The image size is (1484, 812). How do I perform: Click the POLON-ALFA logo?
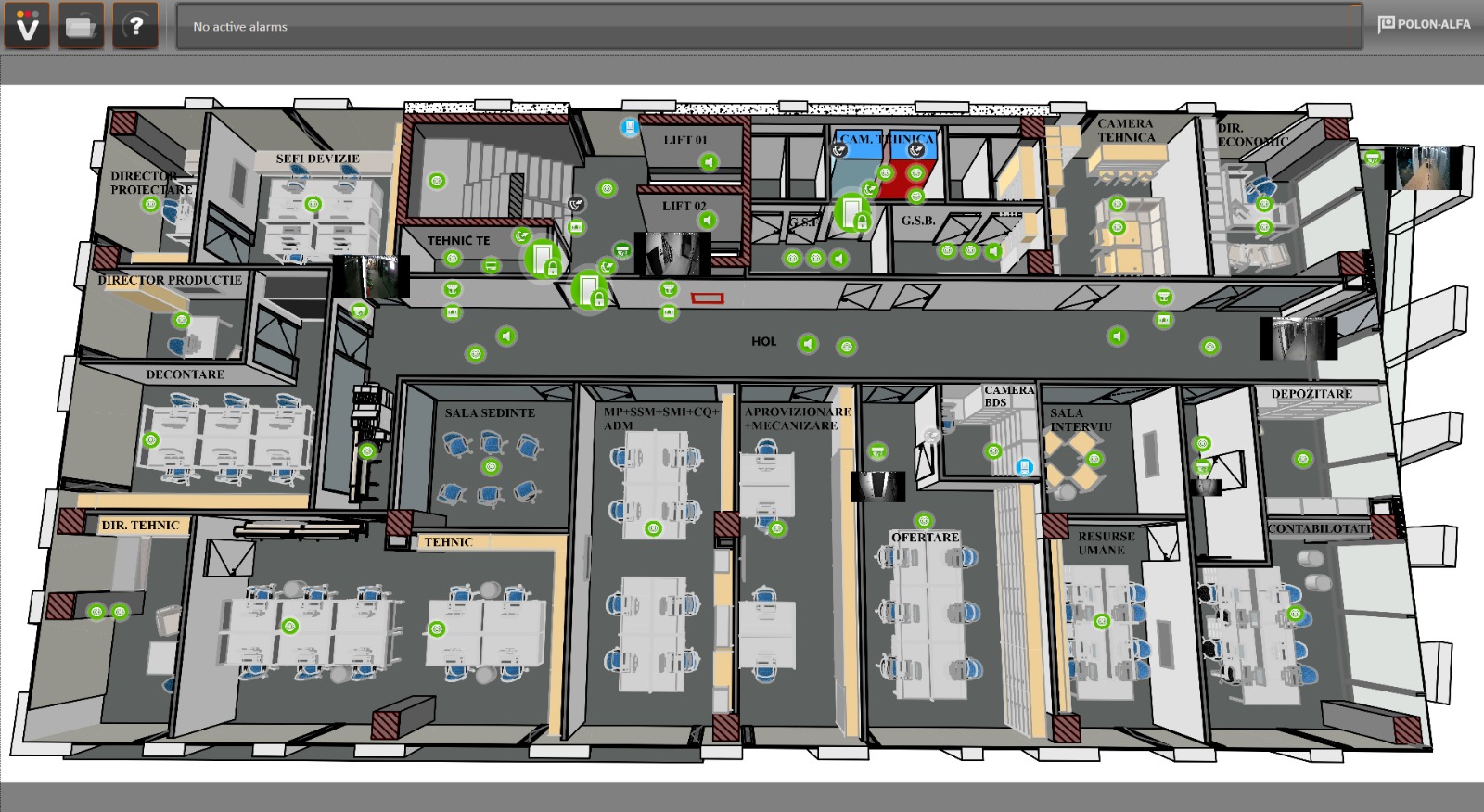(x=1424, y=24)
